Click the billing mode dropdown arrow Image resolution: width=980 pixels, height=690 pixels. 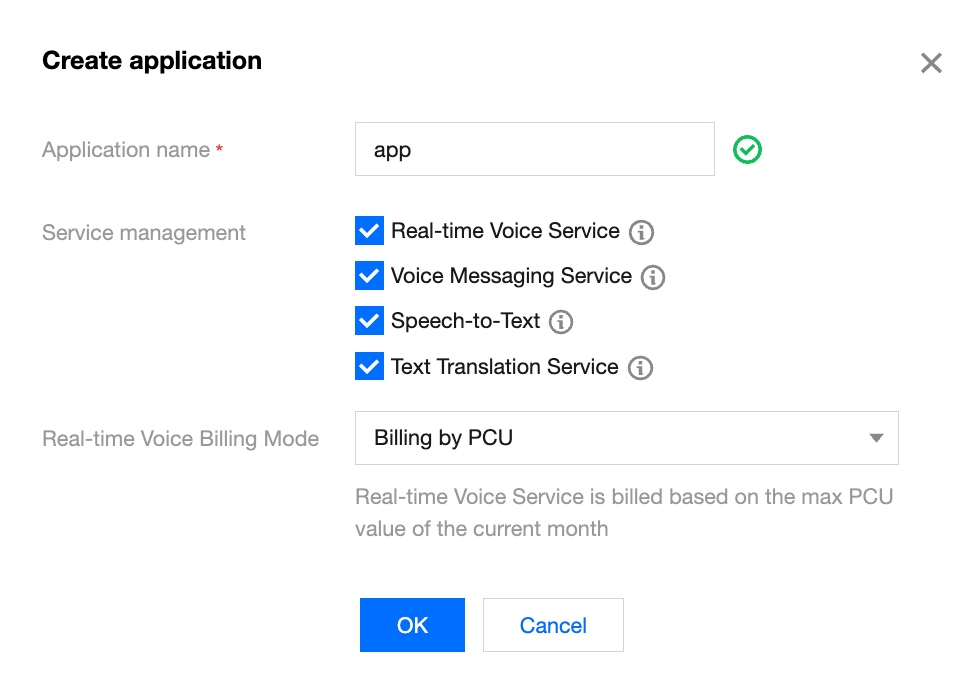coord(876,438)
